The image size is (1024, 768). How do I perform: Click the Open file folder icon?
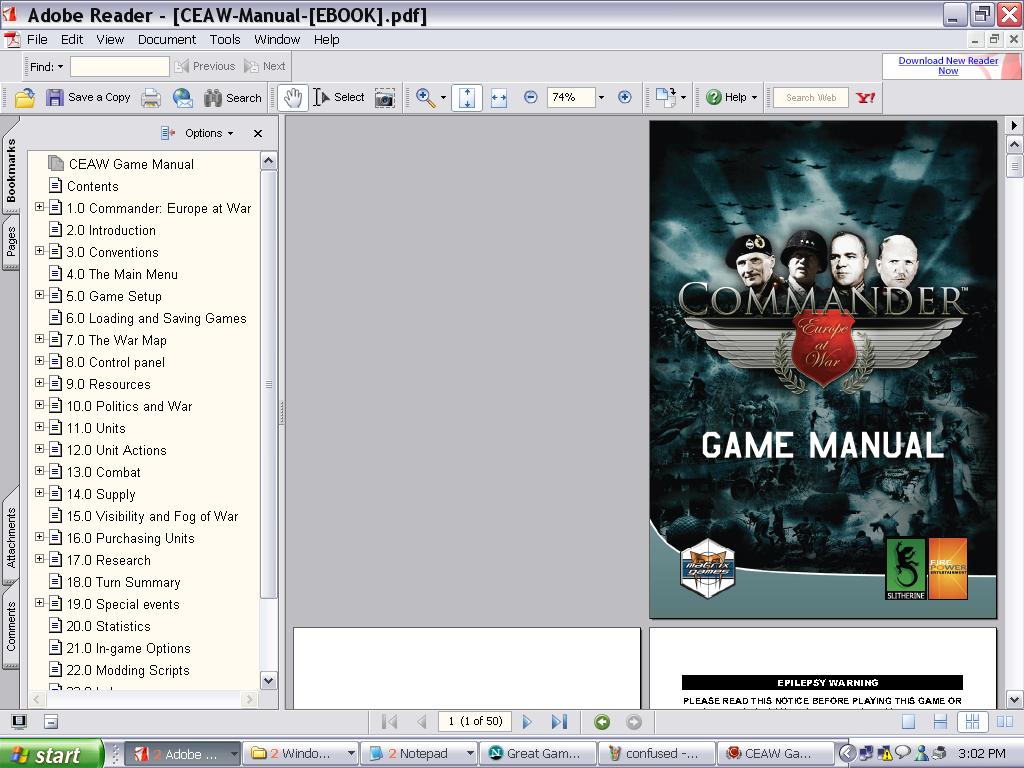[25, 98]
